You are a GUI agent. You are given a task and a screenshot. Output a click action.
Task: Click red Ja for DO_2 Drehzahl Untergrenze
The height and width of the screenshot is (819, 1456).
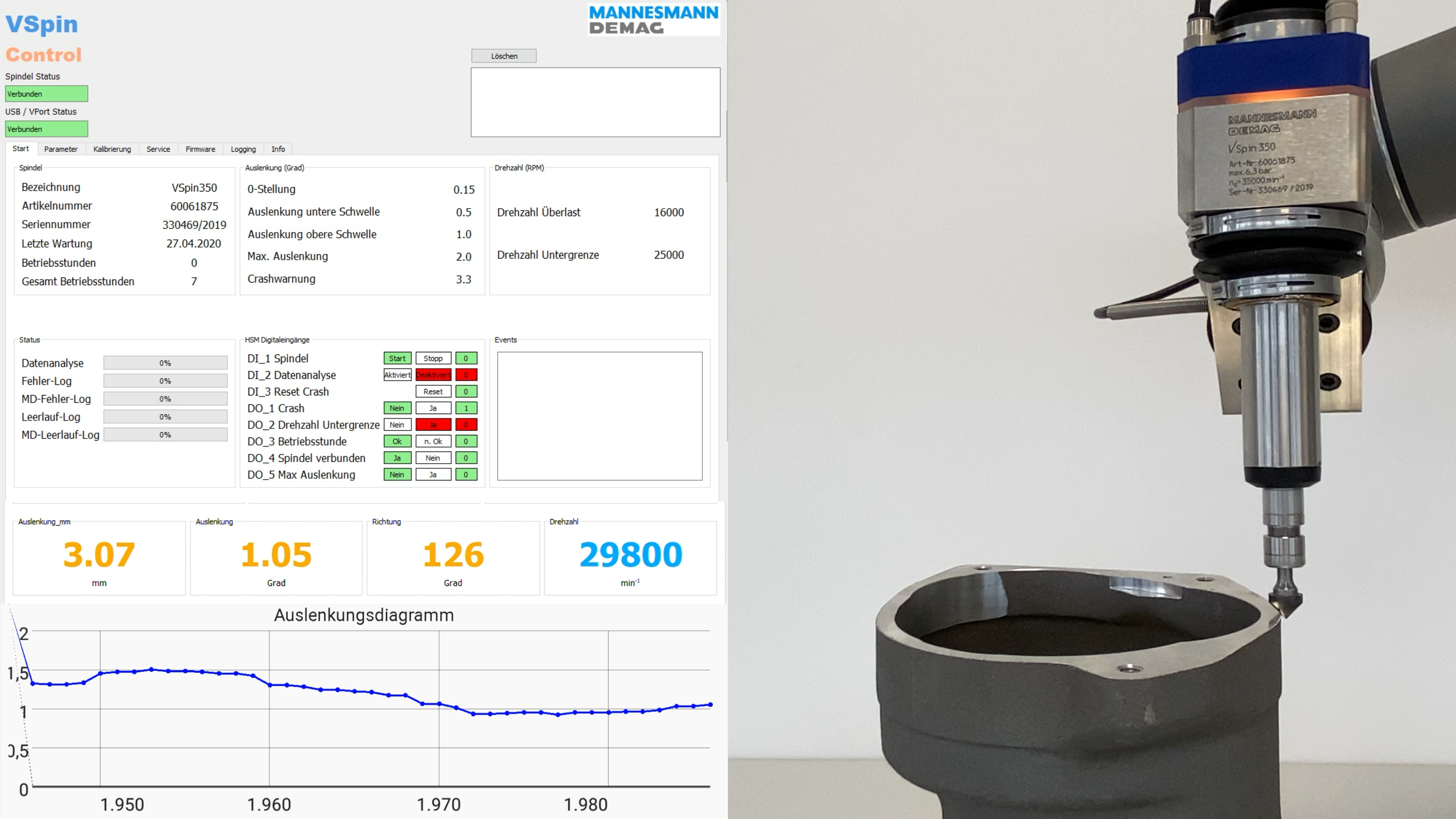433,425
